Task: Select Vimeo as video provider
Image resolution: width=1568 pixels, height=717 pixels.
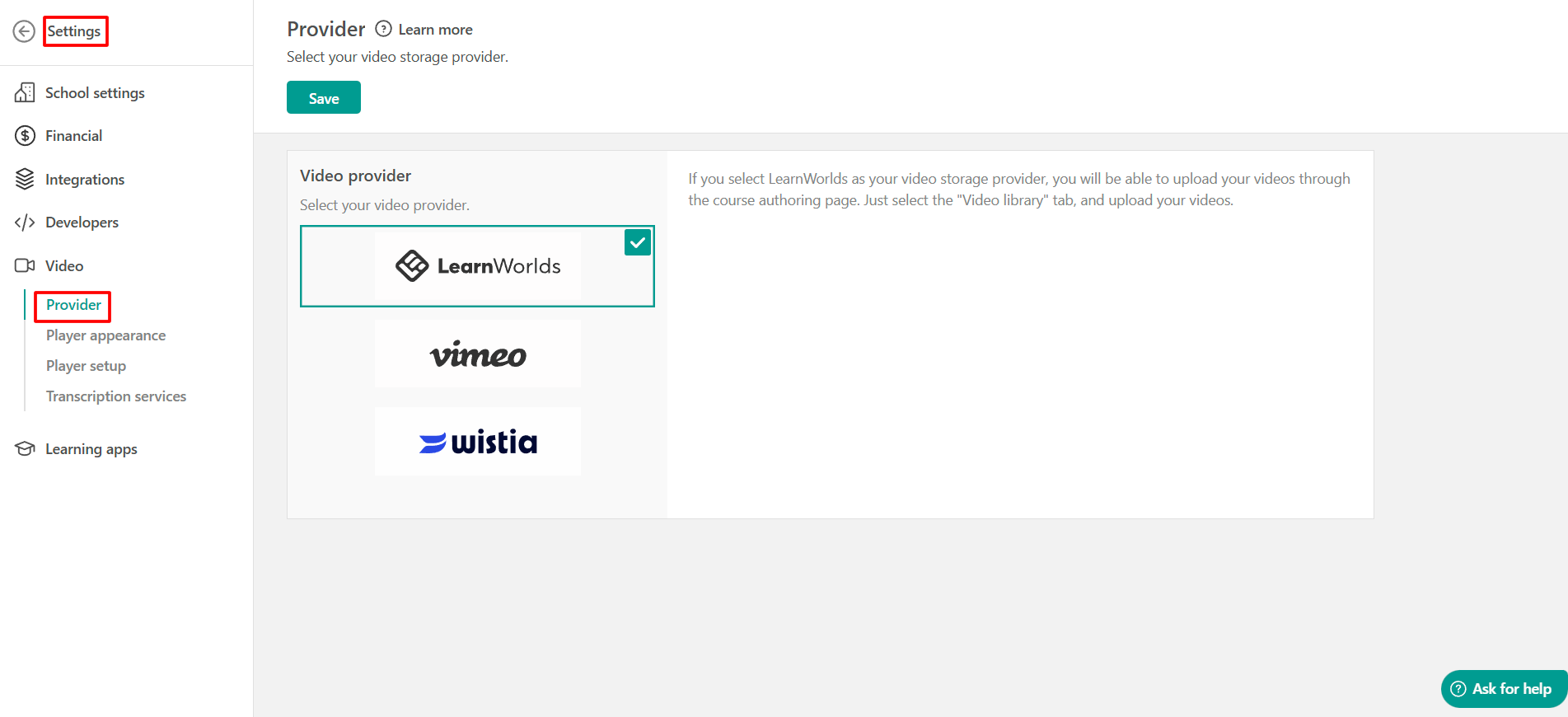Action: tap(478, 354)
